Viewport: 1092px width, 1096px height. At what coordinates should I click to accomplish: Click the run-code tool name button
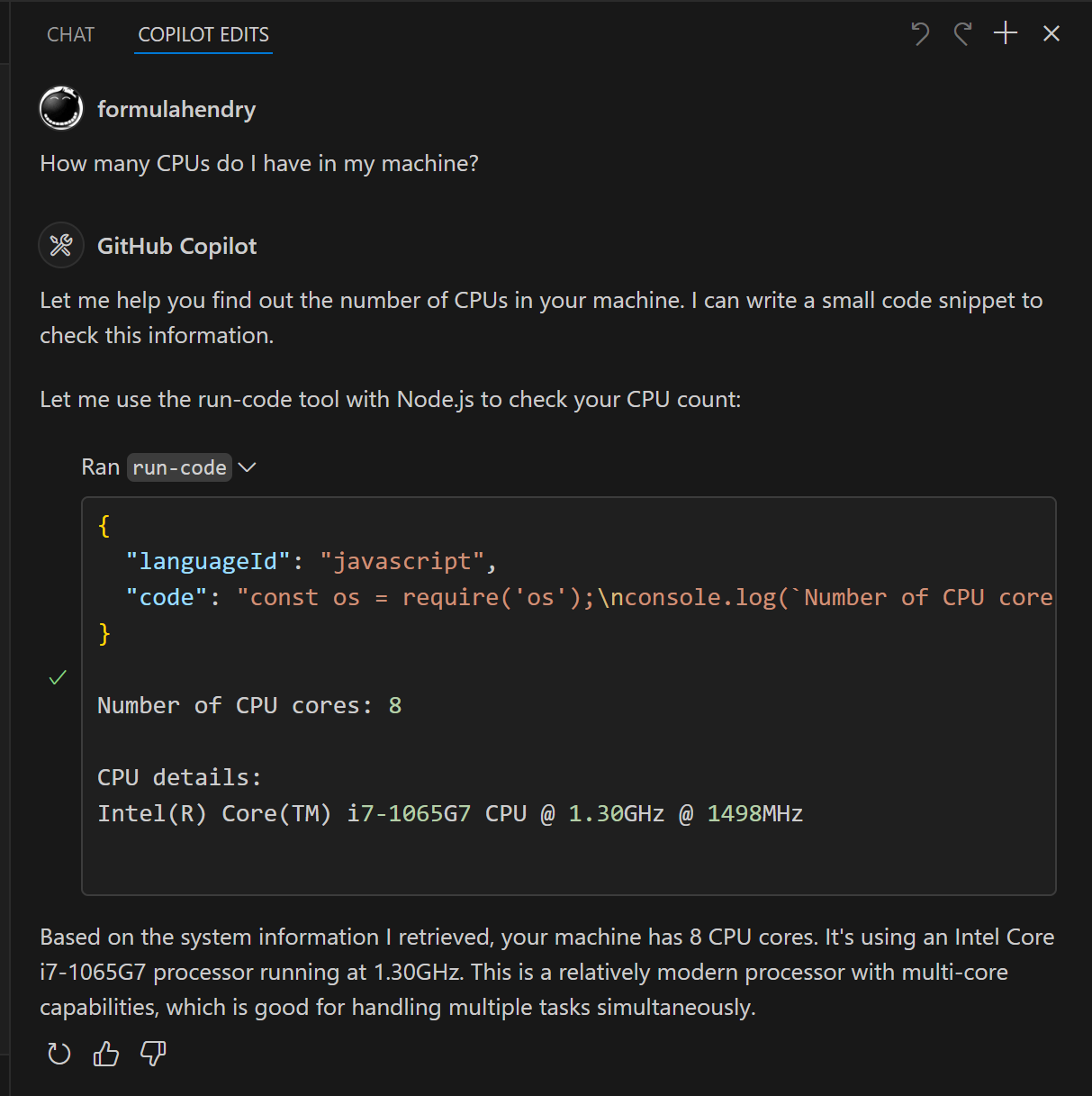tap(179, 467)
